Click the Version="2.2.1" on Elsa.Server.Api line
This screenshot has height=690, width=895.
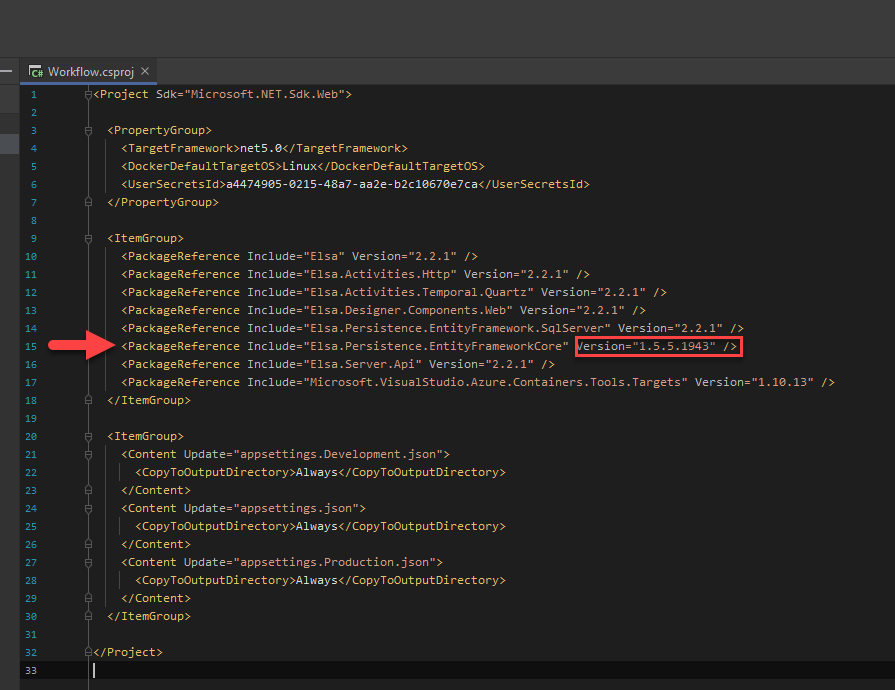[x=481, y=364]
